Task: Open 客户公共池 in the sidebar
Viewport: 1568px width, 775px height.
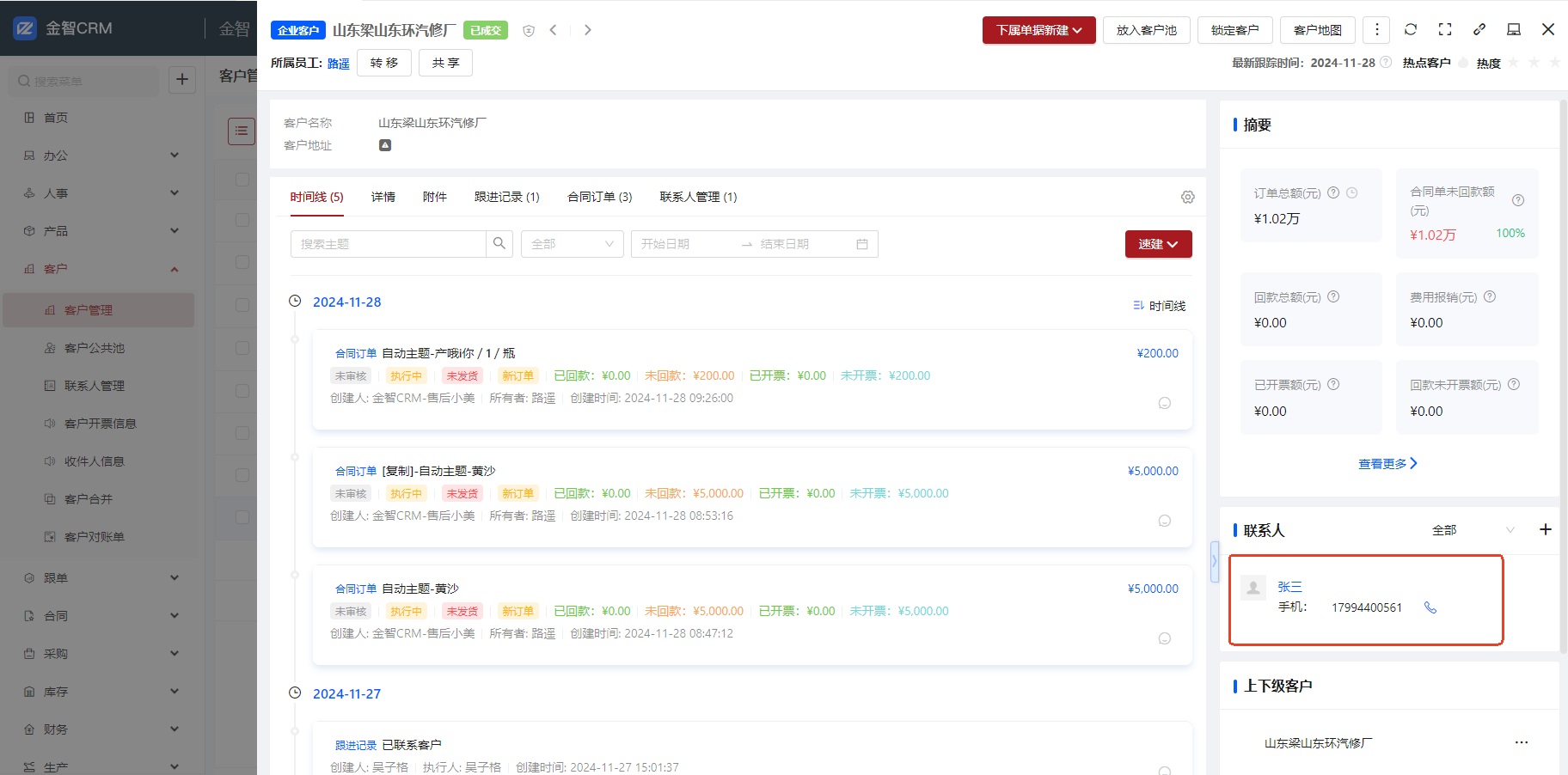Action: (x=95, y=348)
